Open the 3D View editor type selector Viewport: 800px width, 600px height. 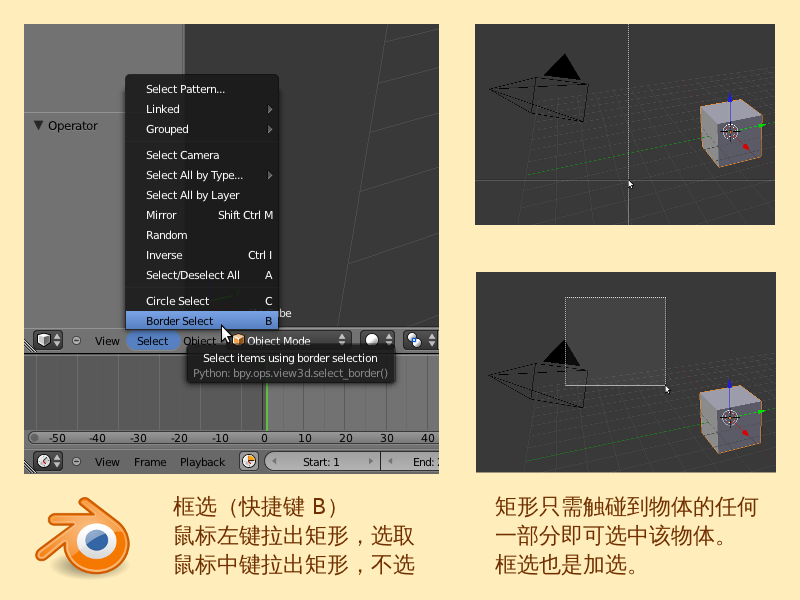coord(48,340)
